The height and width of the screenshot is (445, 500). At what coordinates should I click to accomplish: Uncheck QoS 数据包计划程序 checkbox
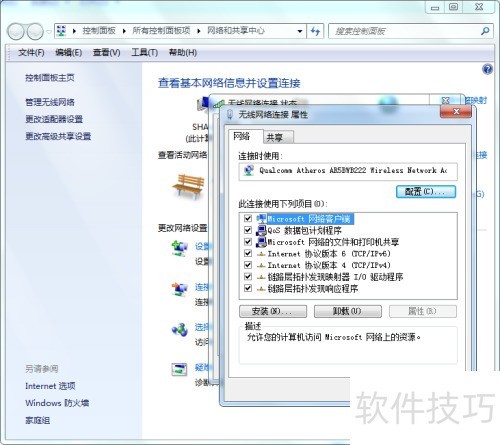tap(248, 230)
